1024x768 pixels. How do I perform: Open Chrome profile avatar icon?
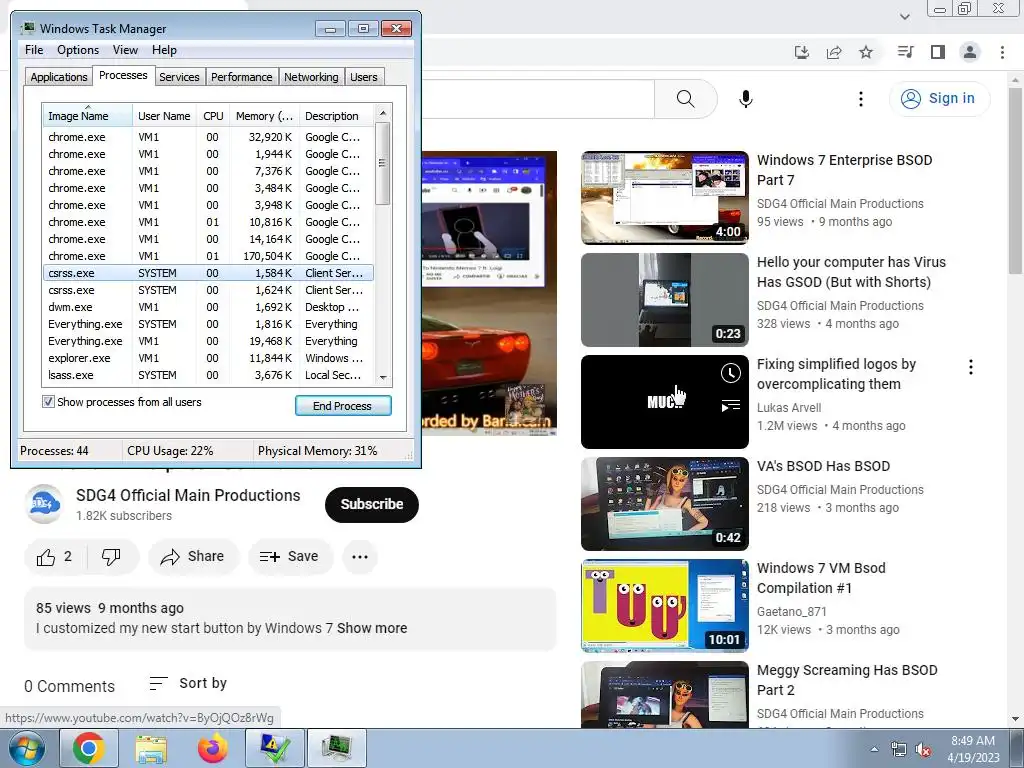[970, 52]
